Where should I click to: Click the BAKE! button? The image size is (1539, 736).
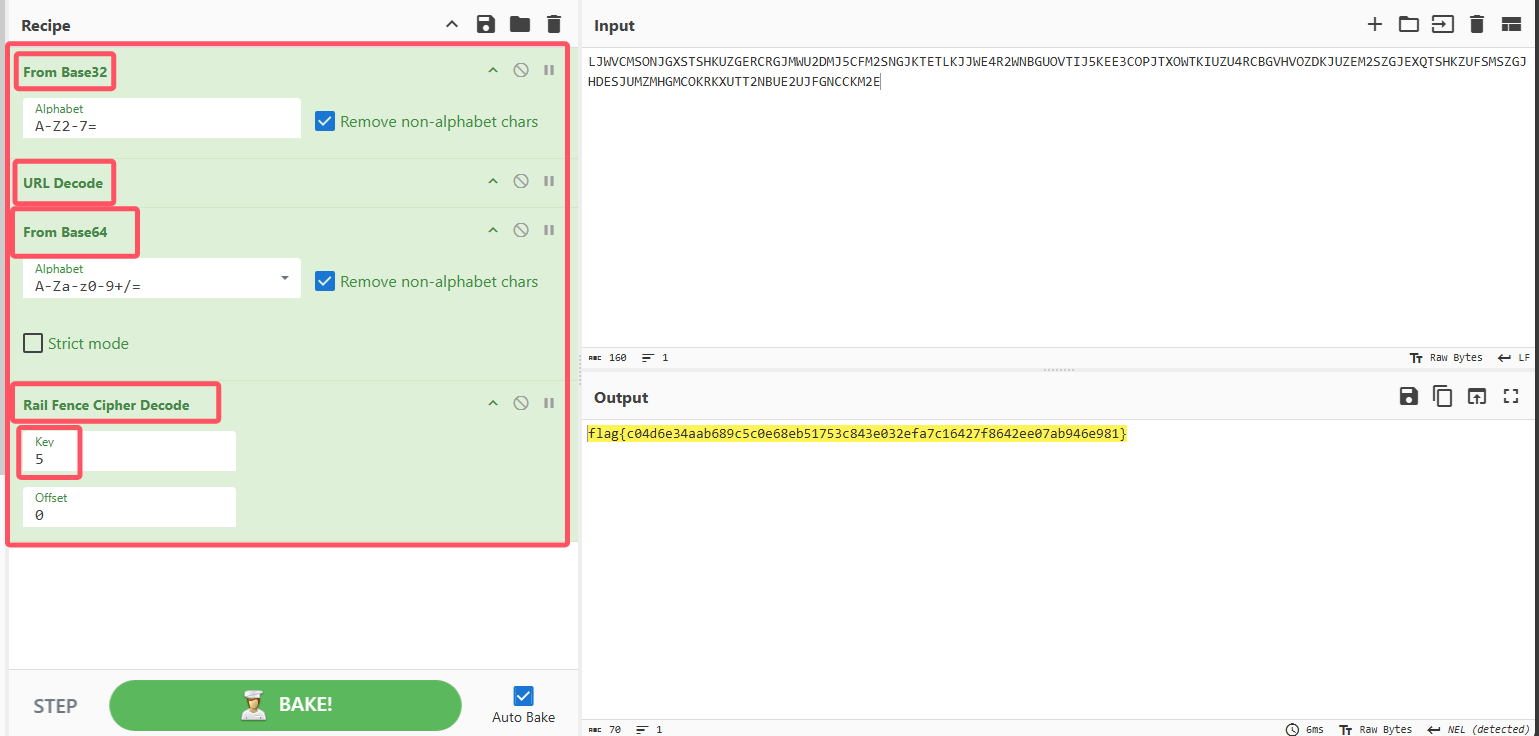(x=285, y=705)
